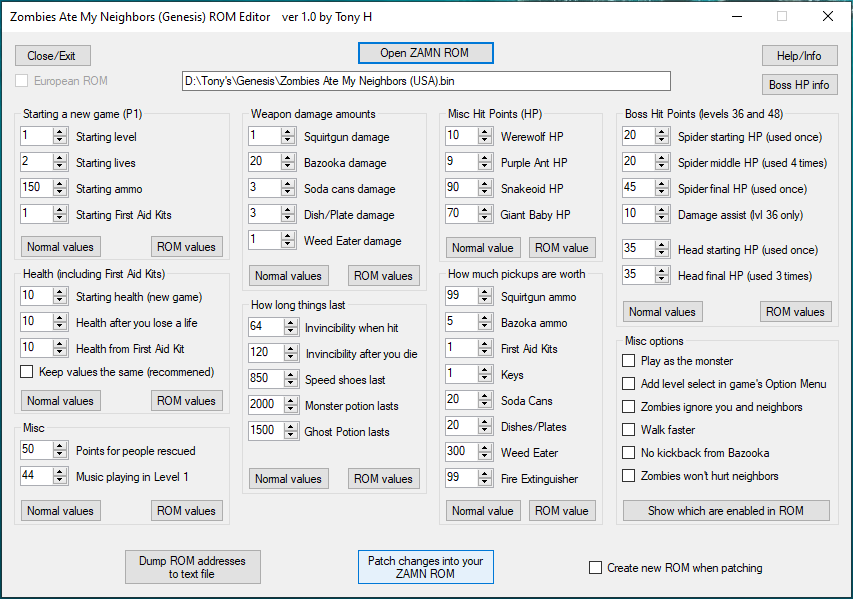
Task: Patch changes into your ZAMN ROM
Action: pyautogui.click(x=425, y=567)
